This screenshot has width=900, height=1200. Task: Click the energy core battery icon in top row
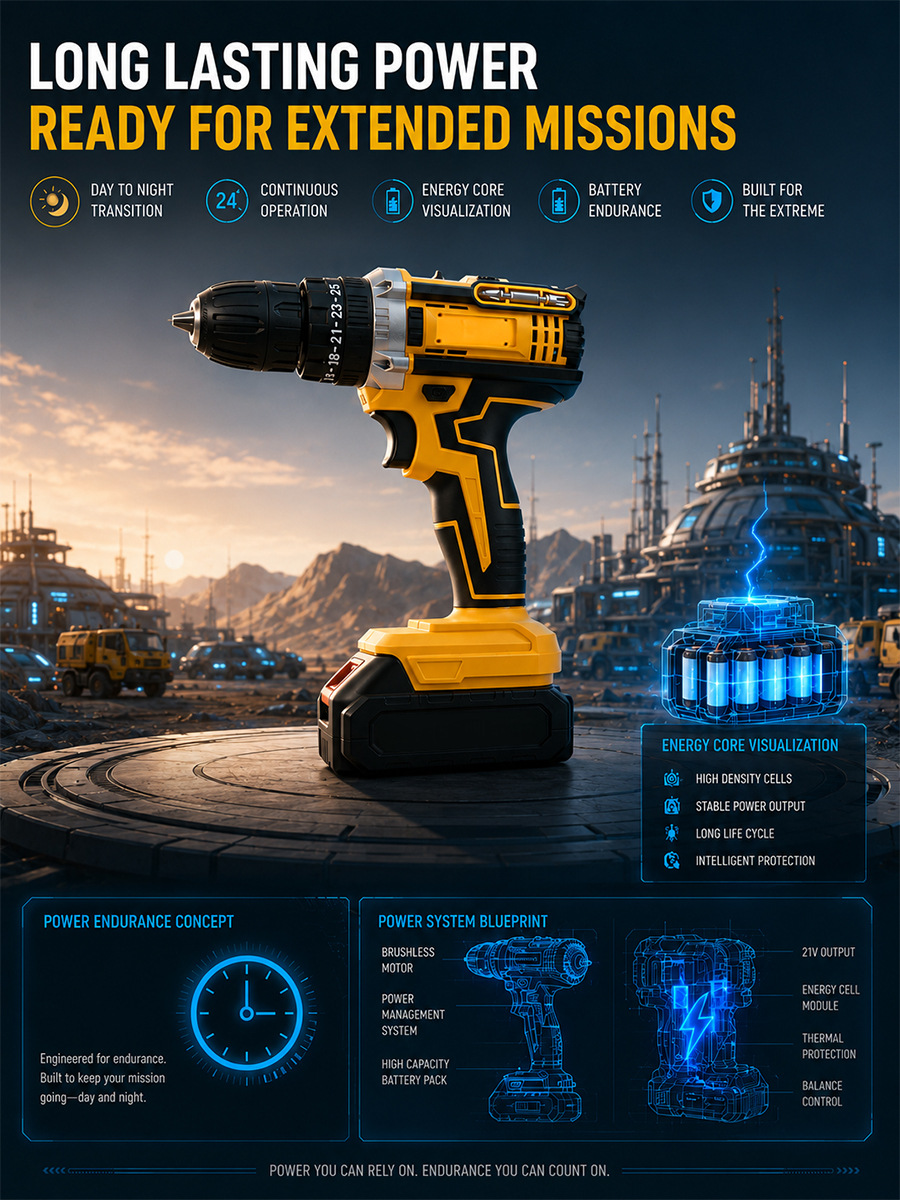pyautogui.click(x=392, y=200)
